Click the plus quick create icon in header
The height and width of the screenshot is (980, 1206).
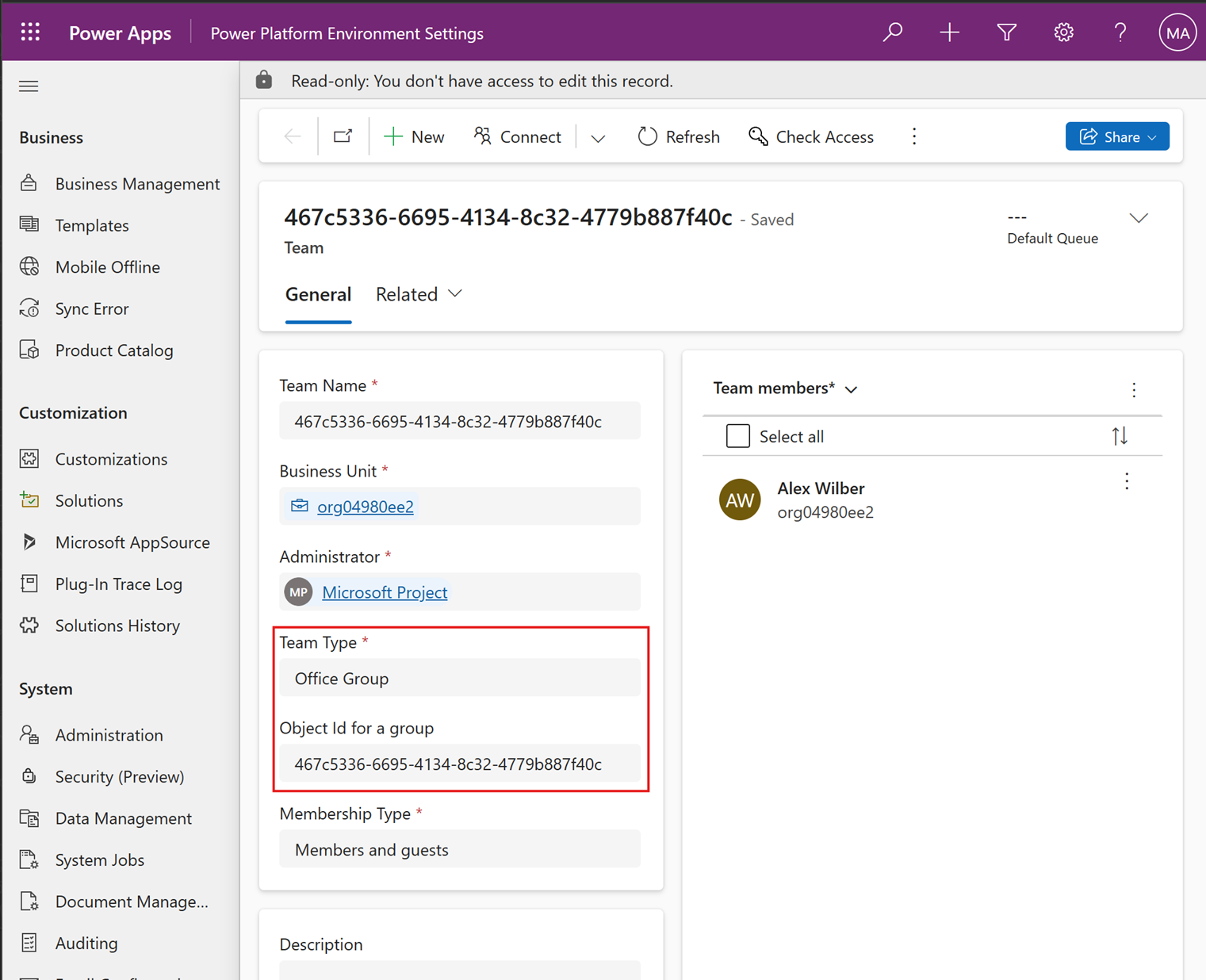coord(950,33)
